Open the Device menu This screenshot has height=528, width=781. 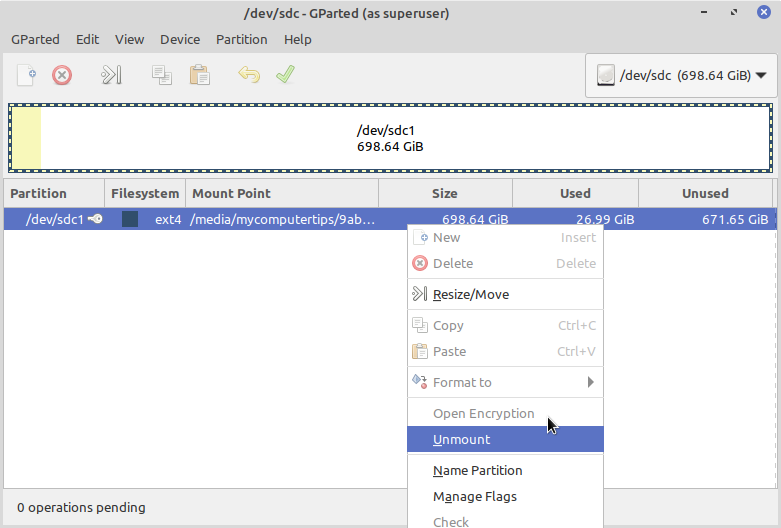tap(180, 39)
